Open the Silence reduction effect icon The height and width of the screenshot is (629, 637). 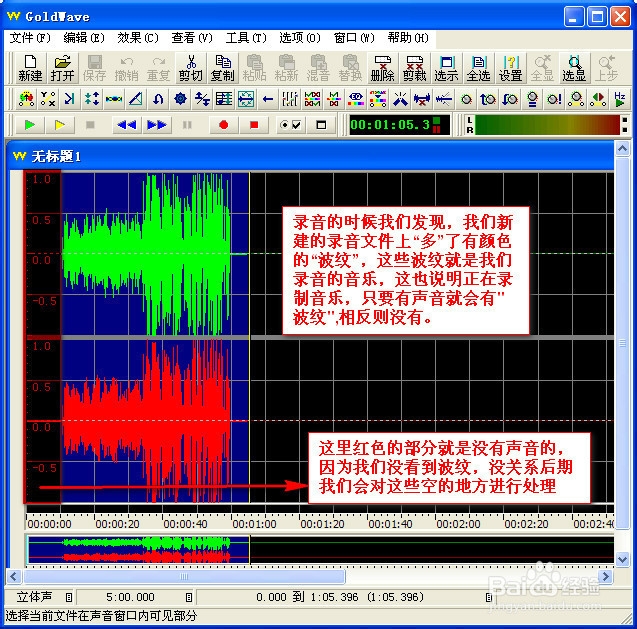tap(422, 99)
